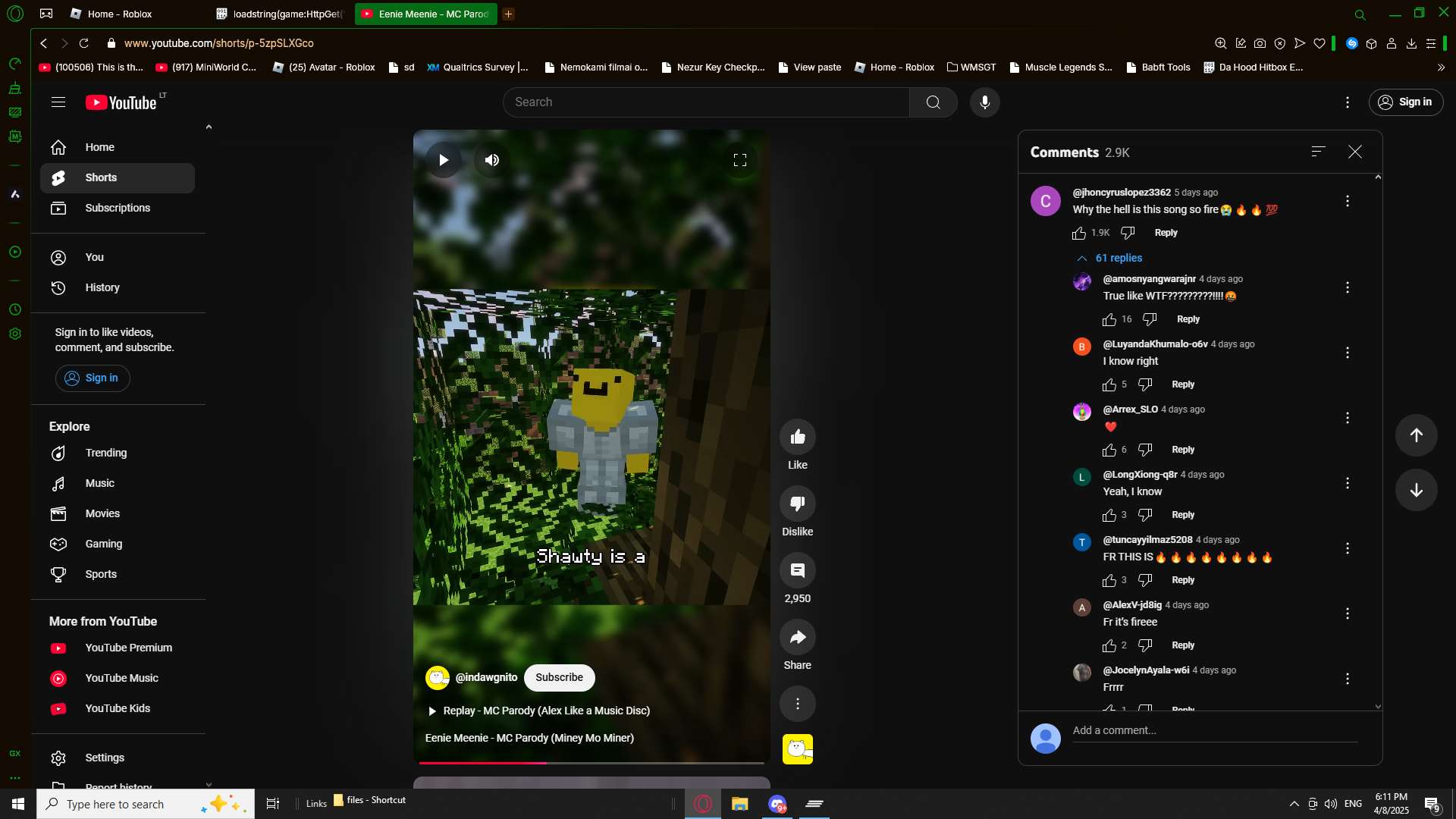Mute the video volume
This screenshot has height=819, width=1456.
(x=492, y=160)
